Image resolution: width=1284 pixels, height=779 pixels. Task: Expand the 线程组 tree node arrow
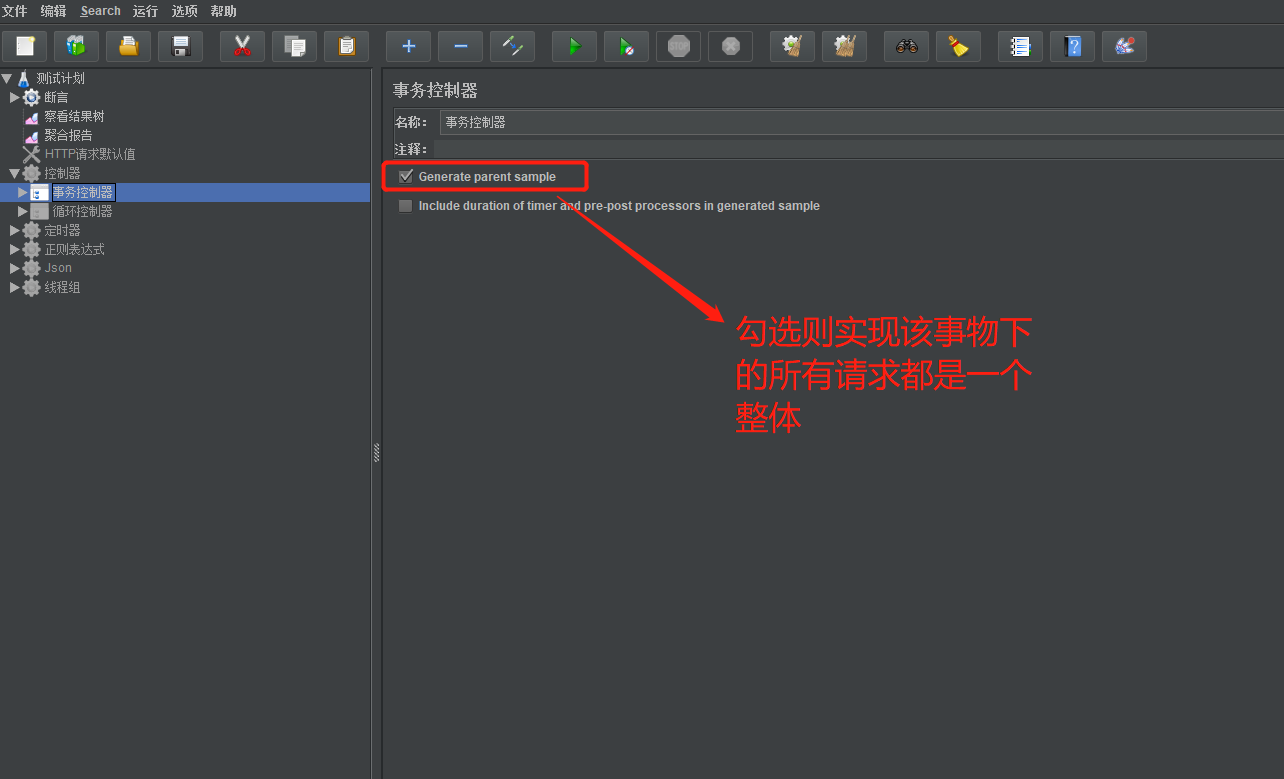pos(15,287)
